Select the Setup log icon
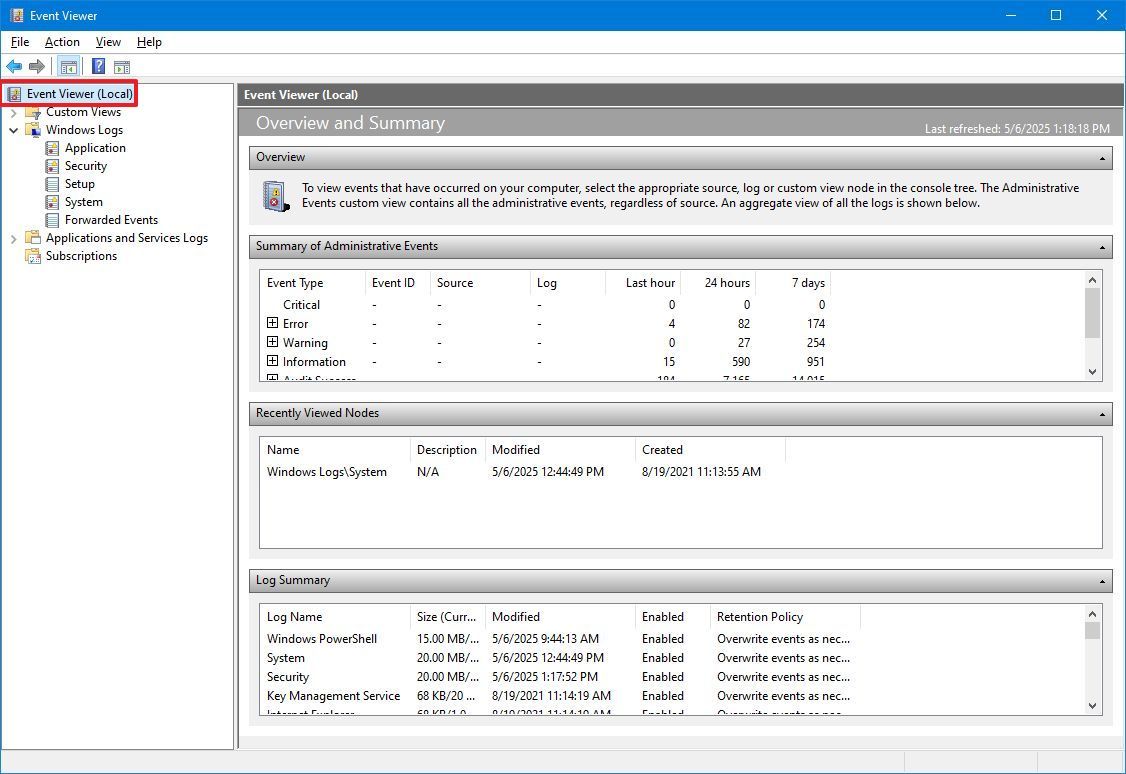The width and height of the screenshot is (1126, 774). (52, 183)
